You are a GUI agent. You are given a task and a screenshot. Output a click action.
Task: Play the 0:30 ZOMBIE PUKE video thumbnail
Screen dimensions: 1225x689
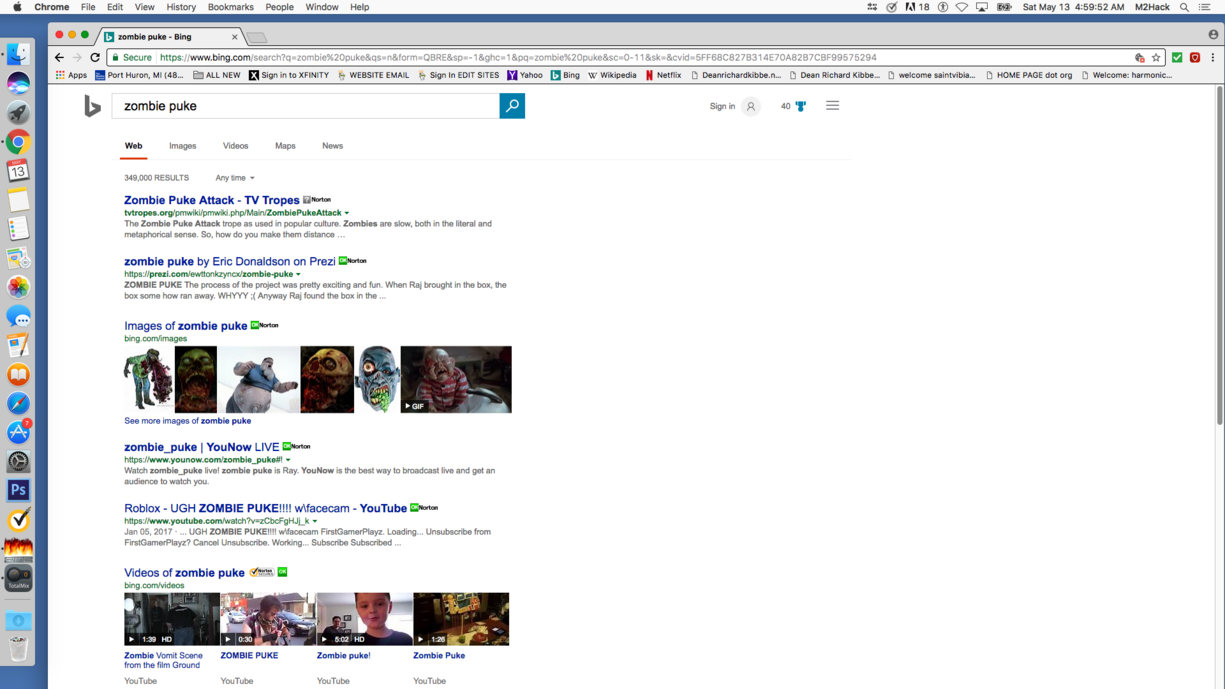click(x=268, y=619)
